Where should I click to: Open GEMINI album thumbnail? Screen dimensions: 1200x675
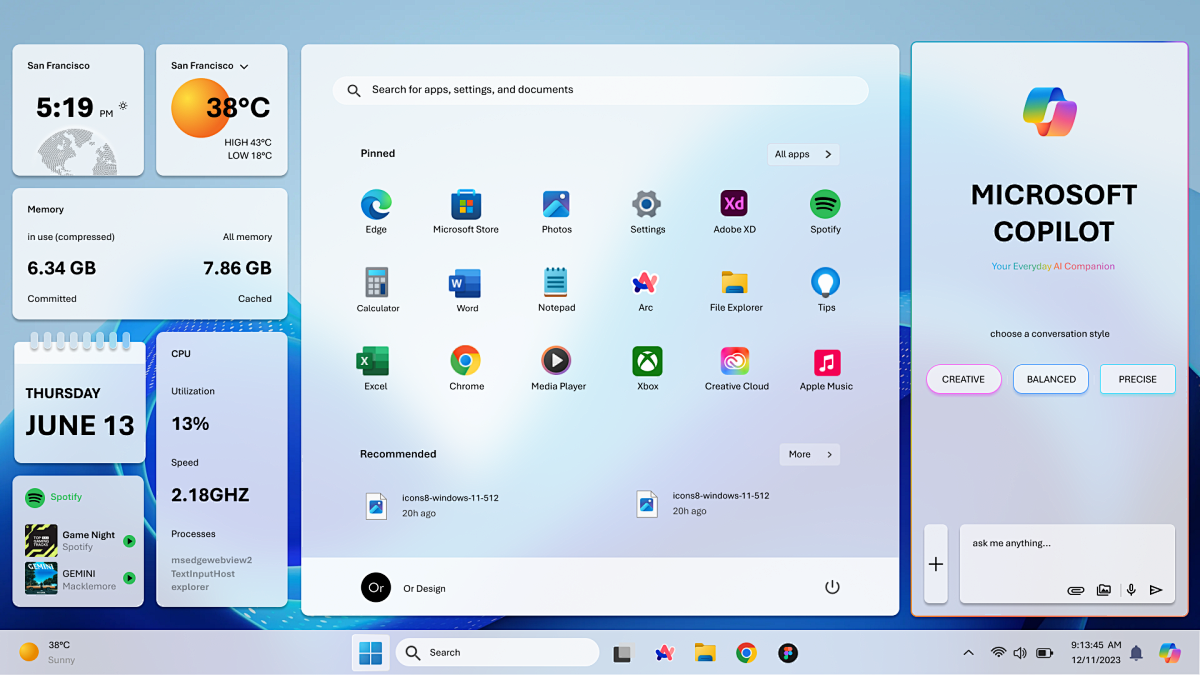(41, 578)
